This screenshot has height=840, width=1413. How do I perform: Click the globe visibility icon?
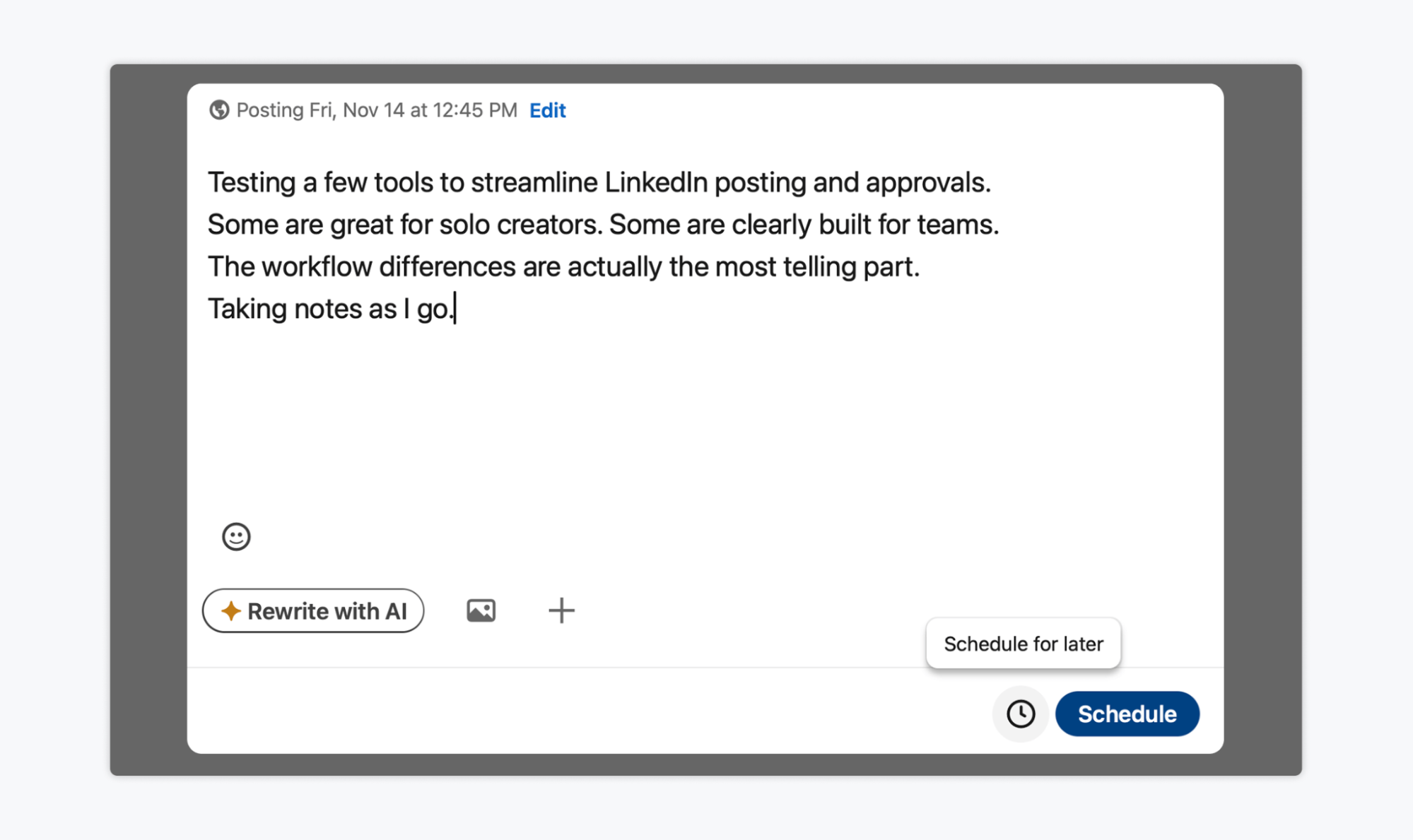219,110
